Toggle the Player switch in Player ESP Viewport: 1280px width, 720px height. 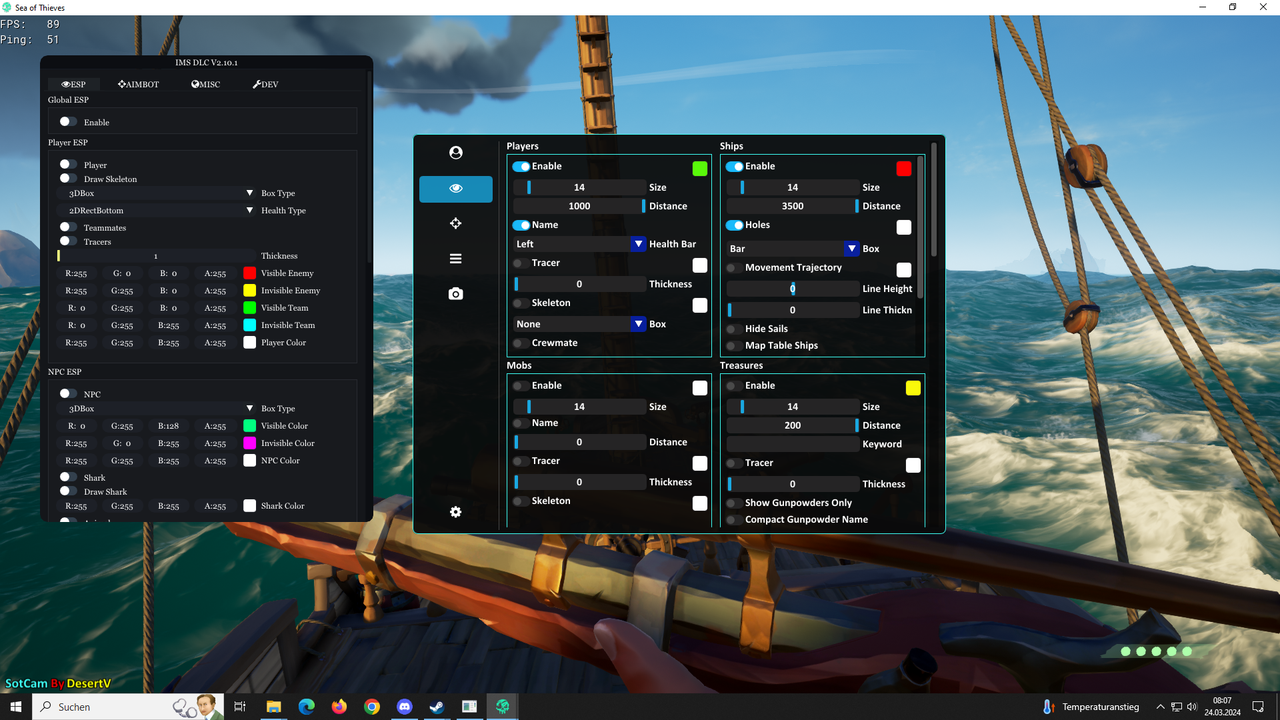coord(68,165)
